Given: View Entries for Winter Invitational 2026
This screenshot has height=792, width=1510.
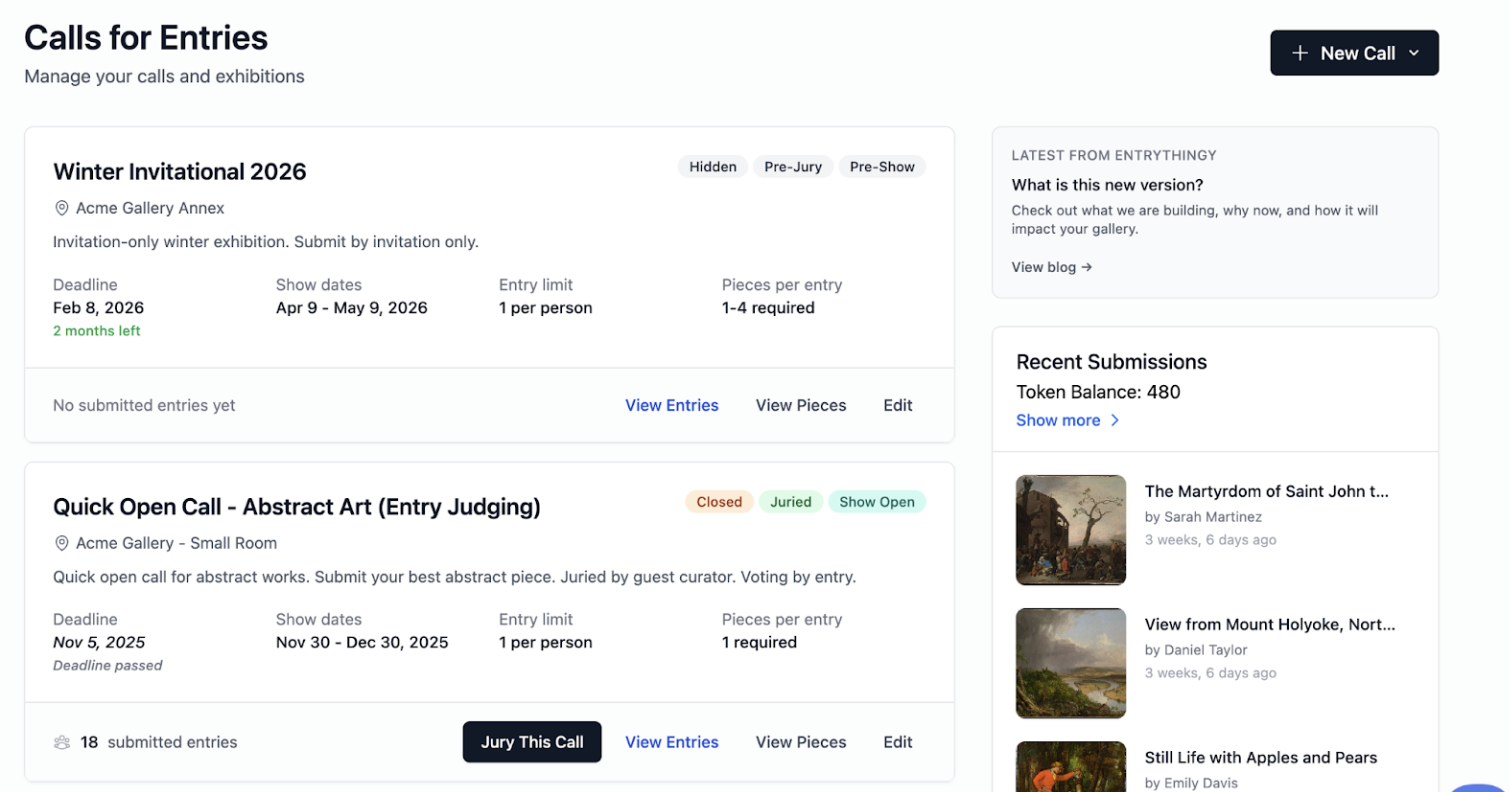Looking at the screenshot, I should pyautogui.click(x=671, y=405).
